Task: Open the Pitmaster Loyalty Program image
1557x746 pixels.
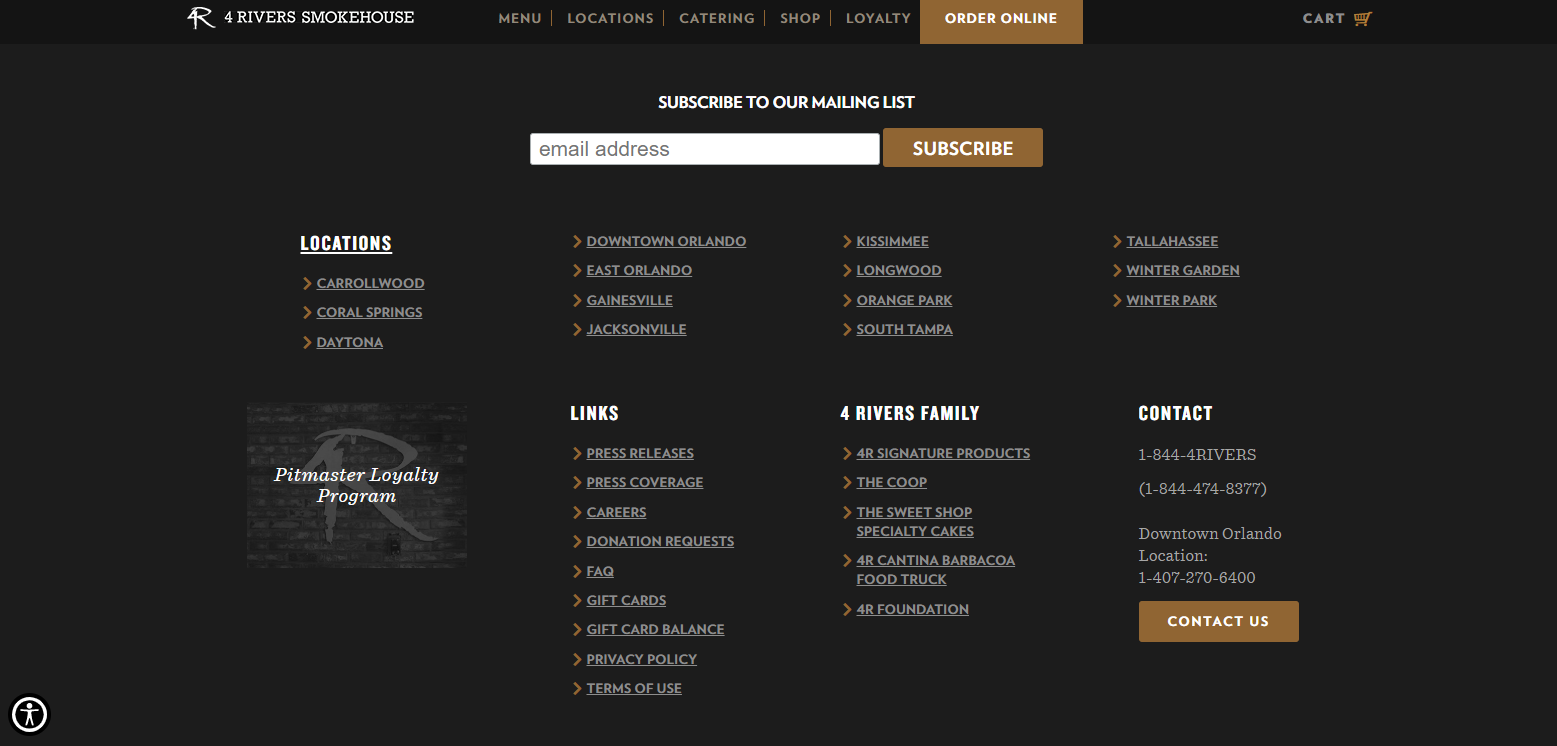Action: pos(357,486)
